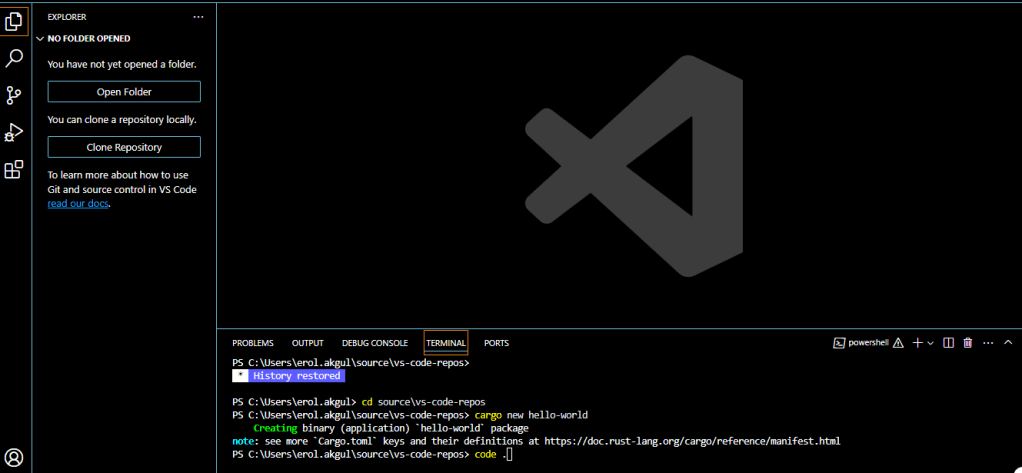The image size is (1022, 473).
Task: Collapse the No Folder Opened section
Action: pyautogui.click(x=40, y=39)
